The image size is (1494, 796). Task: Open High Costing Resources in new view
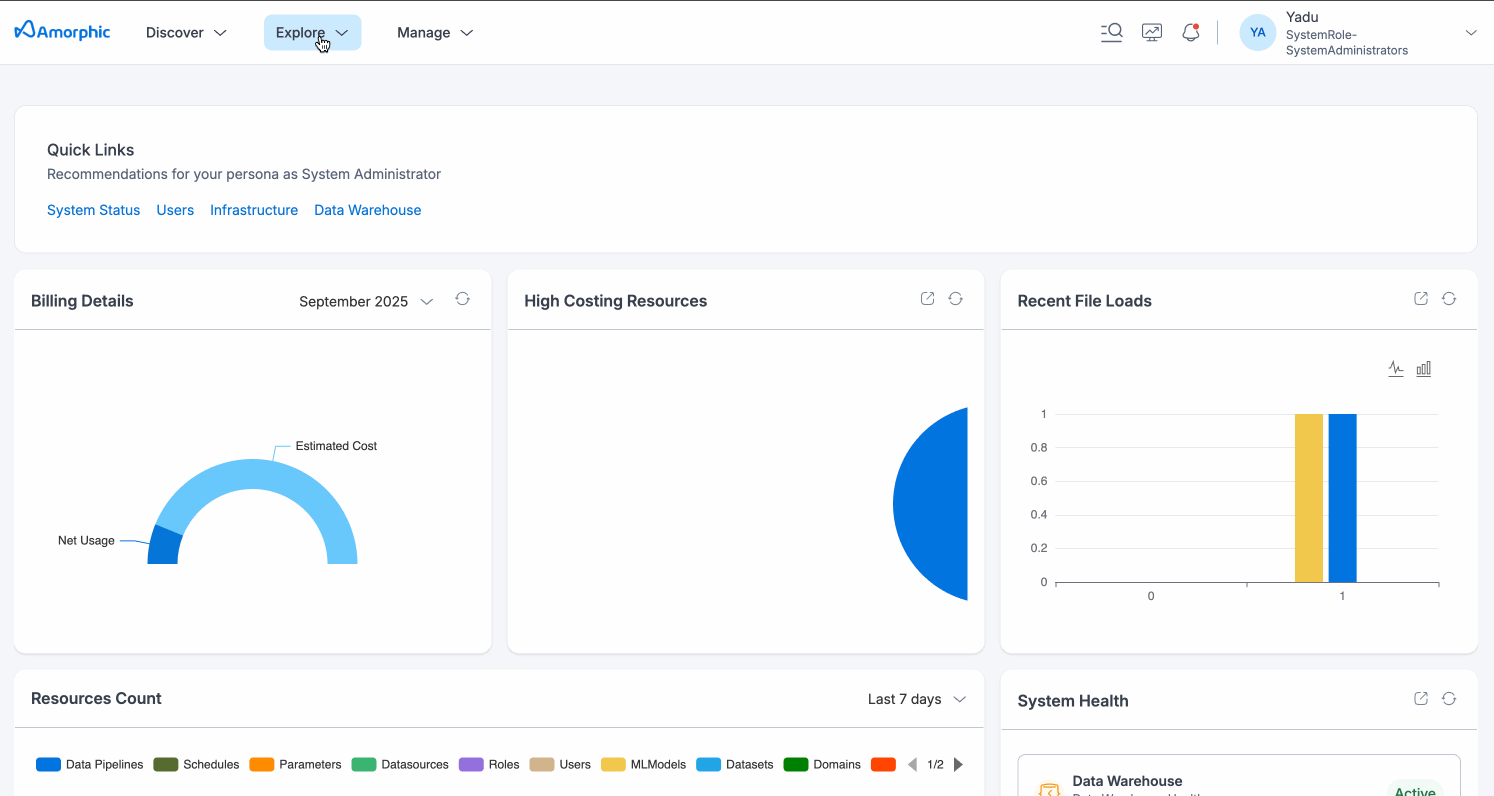(x=927, y=299)
